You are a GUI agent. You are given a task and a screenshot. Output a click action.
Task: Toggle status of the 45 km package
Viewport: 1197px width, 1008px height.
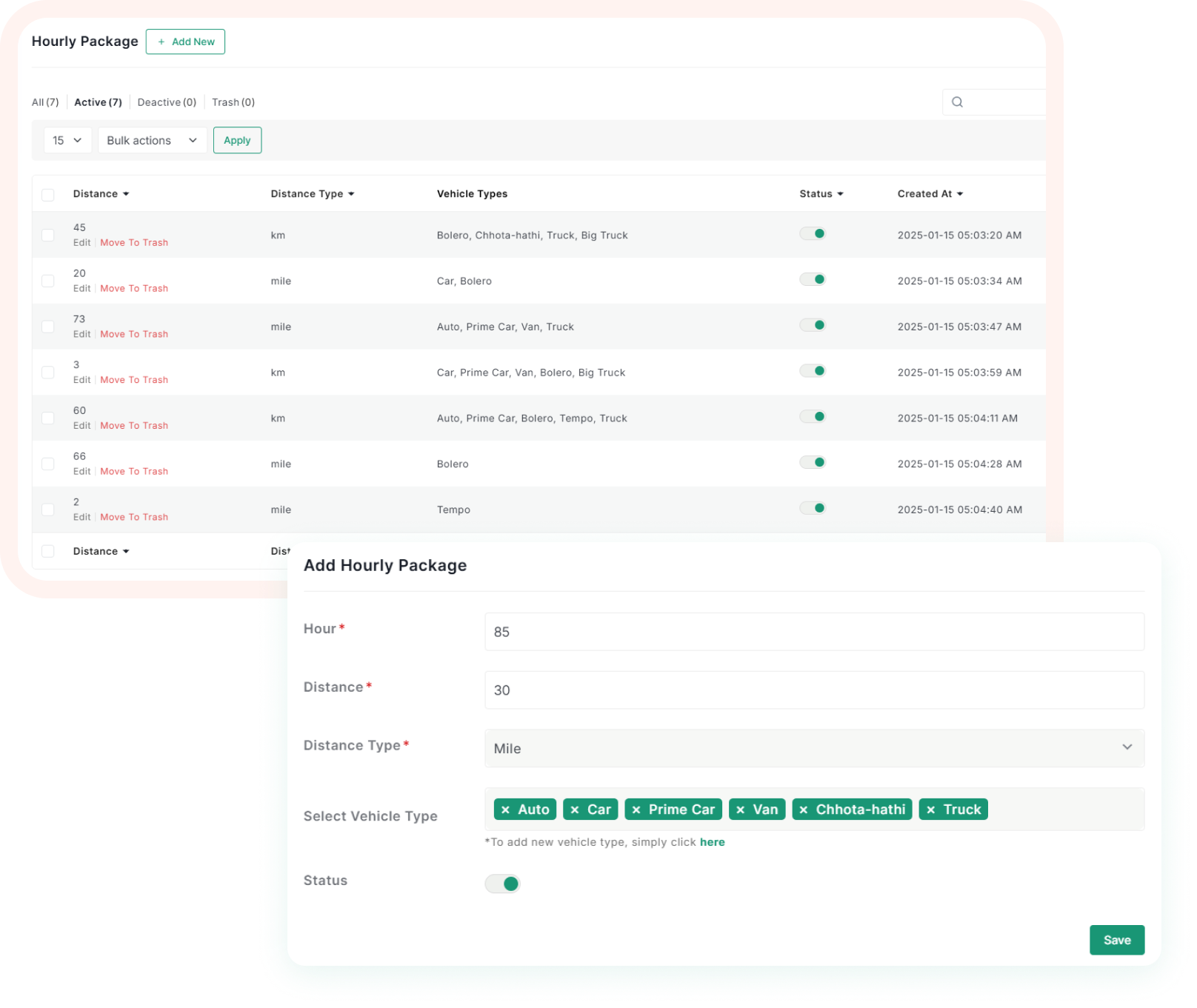(813, 234)
